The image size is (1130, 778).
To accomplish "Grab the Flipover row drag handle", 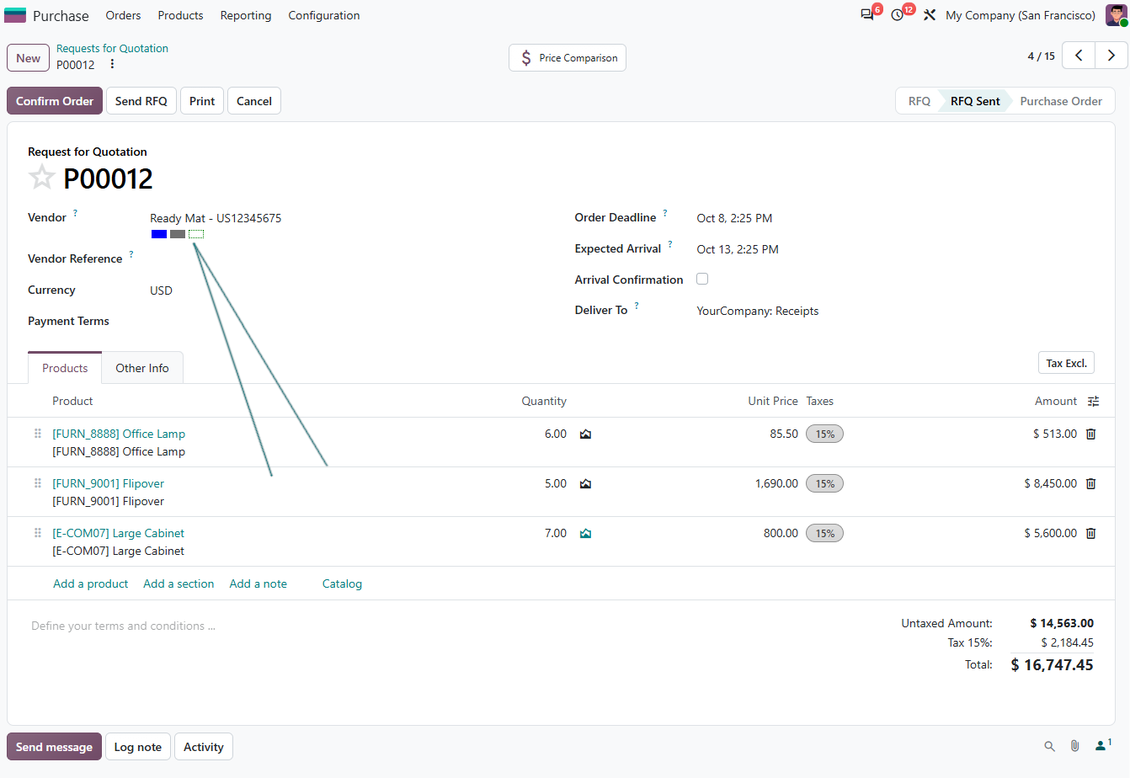I will [x=37, y=483].
